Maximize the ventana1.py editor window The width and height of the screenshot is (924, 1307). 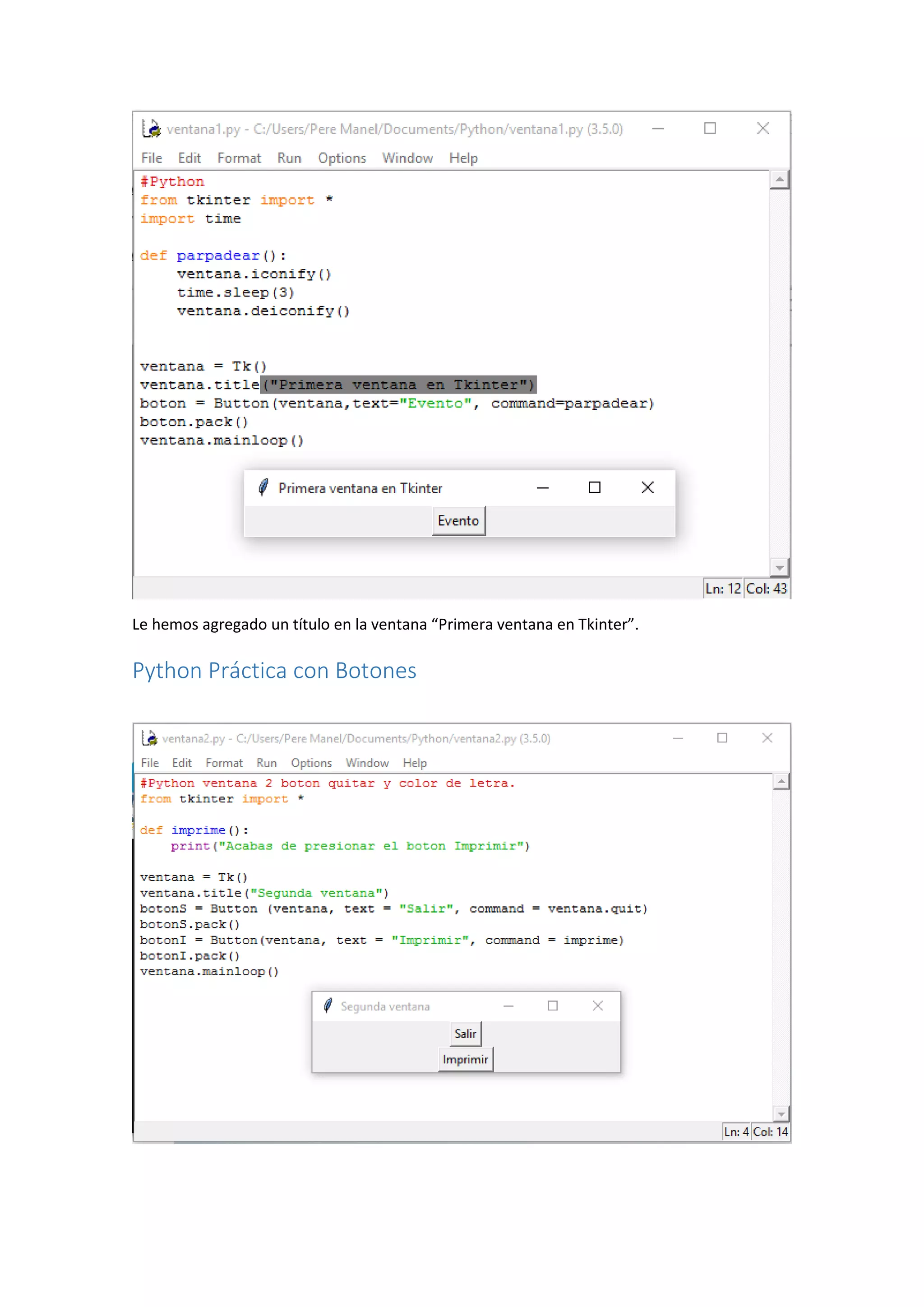(710, 129)
